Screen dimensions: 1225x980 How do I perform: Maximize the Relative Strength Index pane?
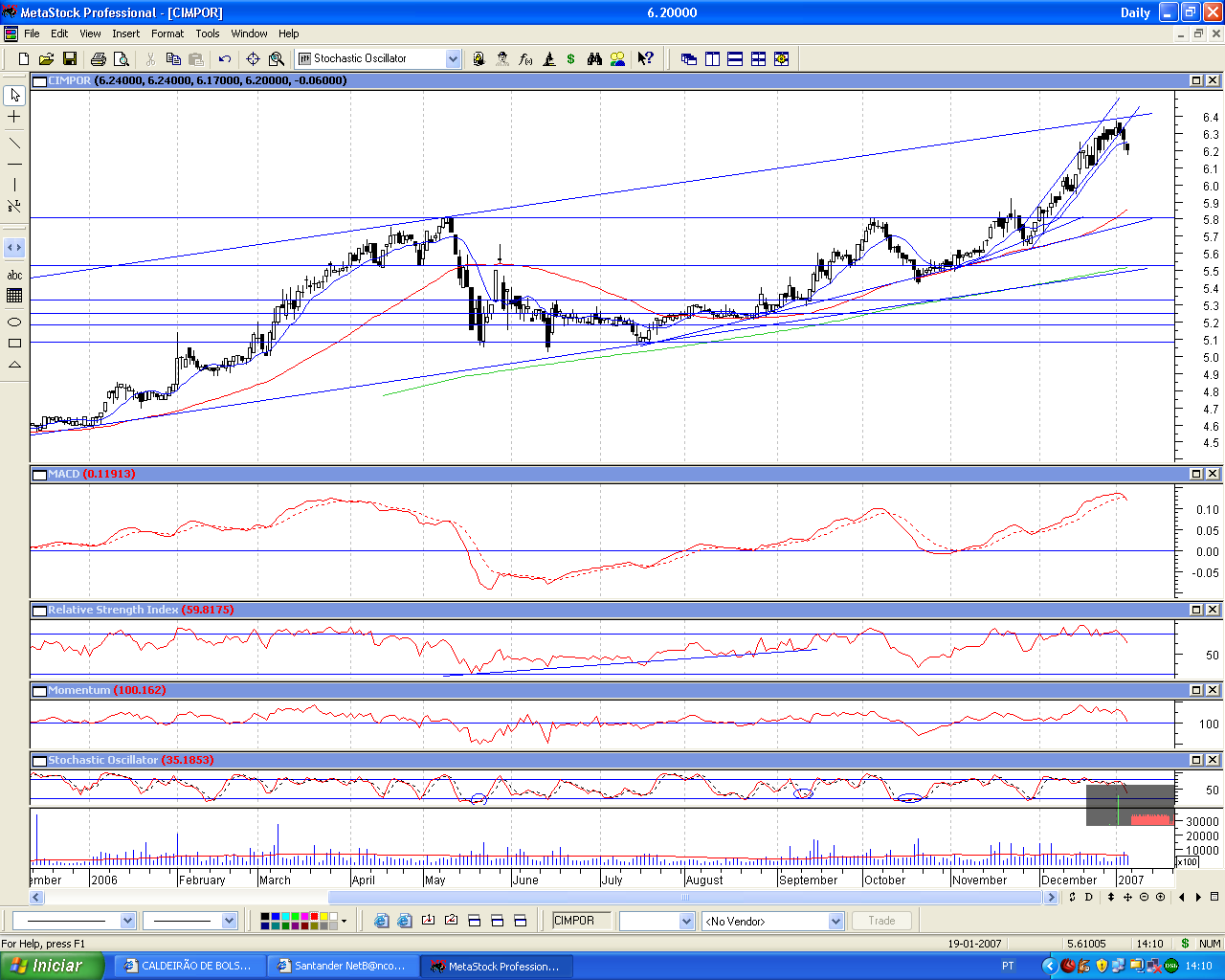(x=1195, y=610)
